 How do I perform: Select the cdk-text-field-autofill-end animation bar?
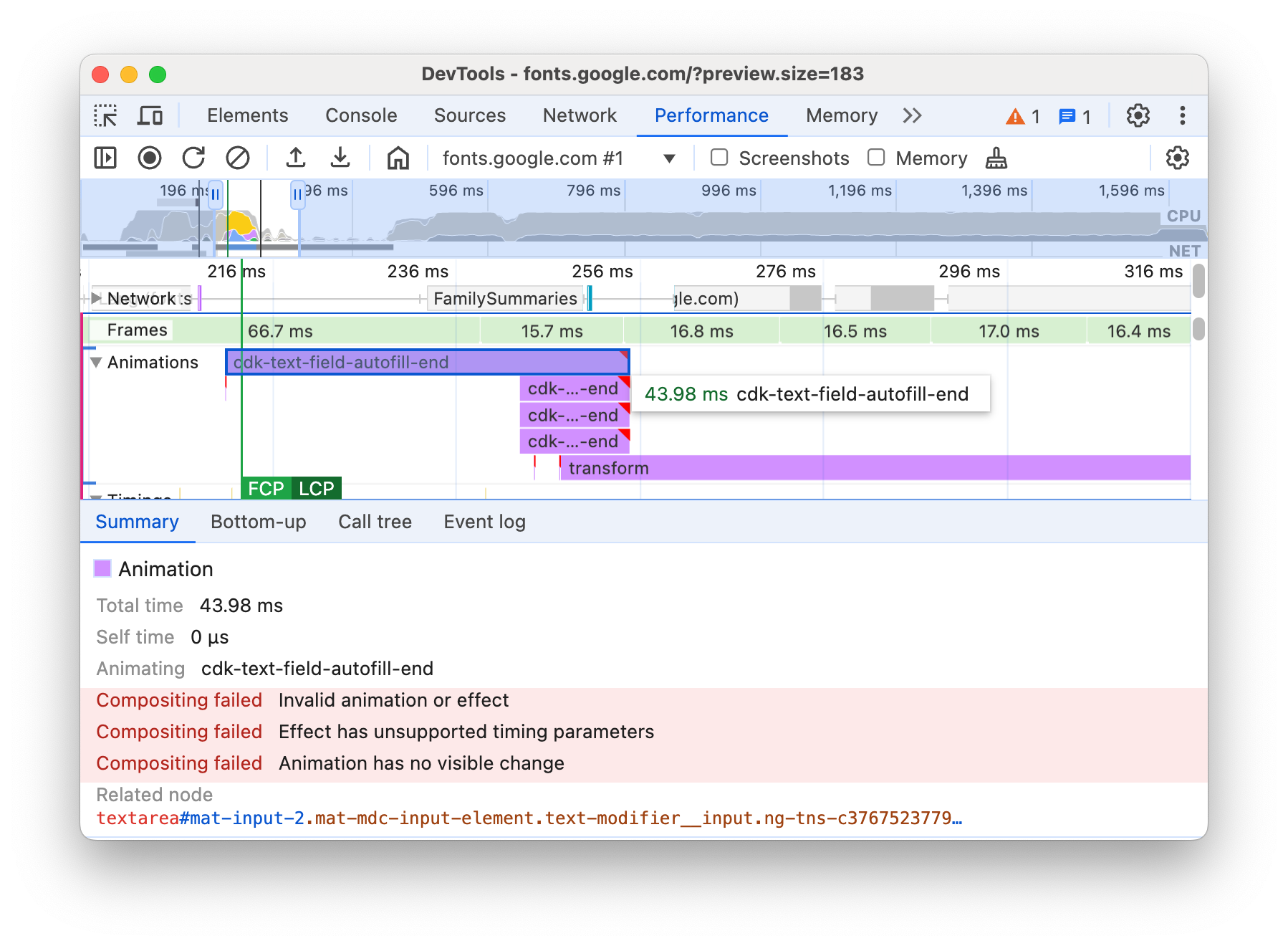pyautogui.click(x=427, y=362)
